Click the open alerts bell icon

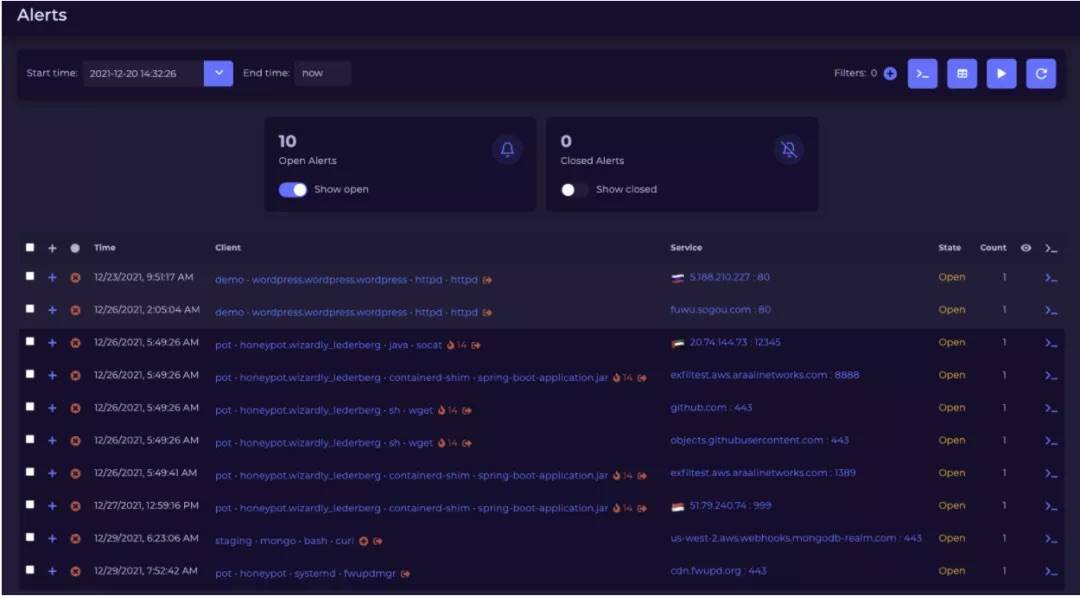coord(507,150)
